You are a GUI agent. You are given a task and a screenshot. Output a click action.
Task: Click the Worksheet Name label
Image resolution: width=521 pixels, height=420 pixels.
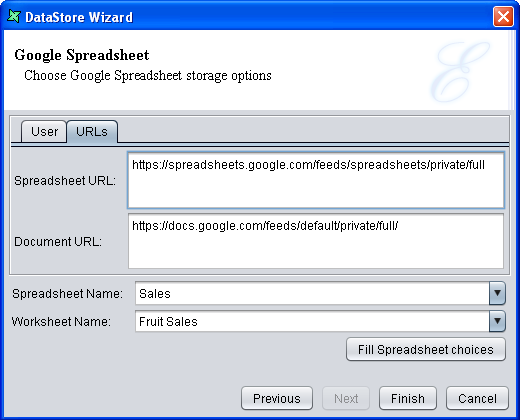61,322
